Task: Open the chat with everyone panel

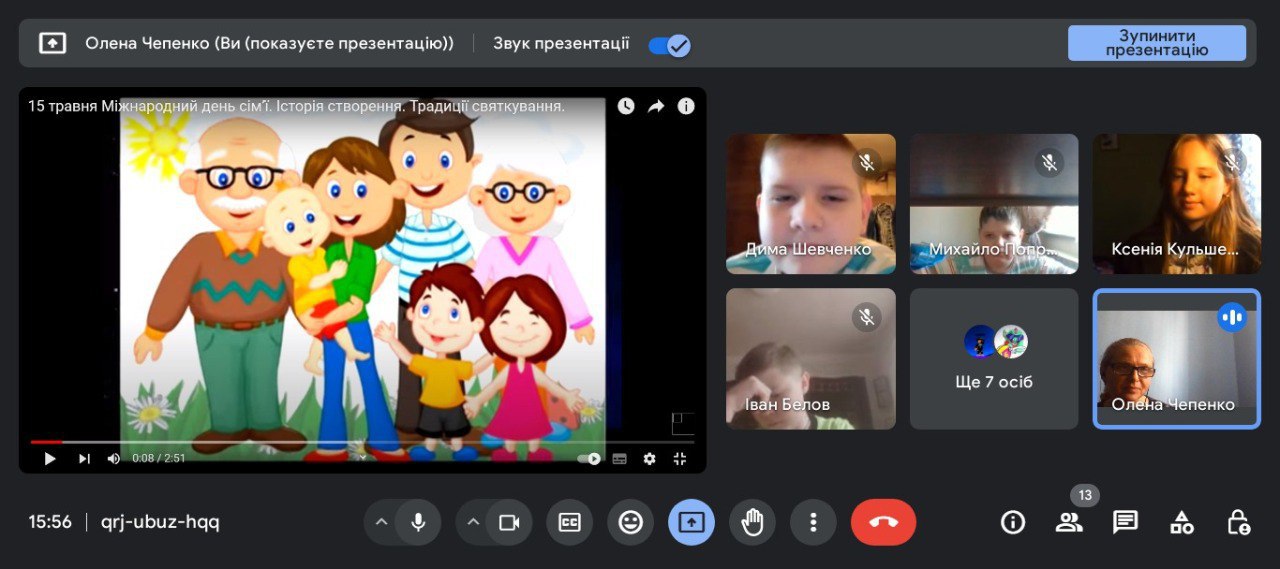Action: 1126,522
